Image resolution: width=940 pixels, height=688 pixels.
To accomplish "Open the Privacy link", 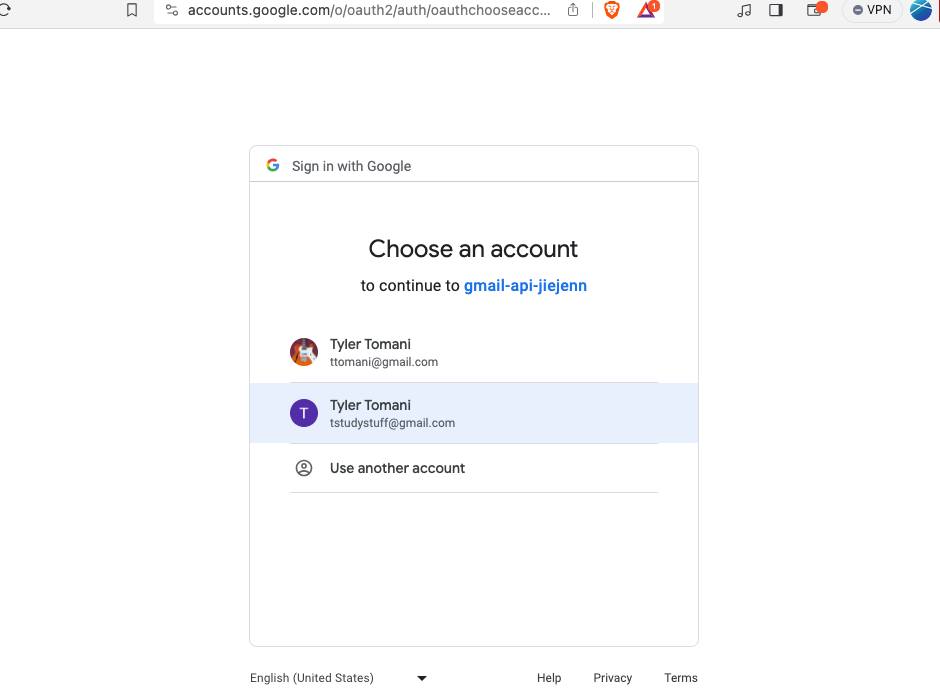I will [x=613, y=678].
